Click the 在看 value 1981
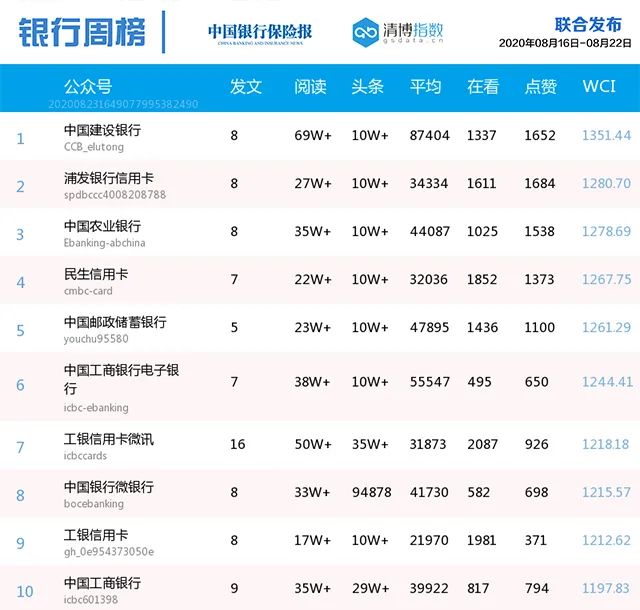The image size is (640, 610). [x=482, y=540]
